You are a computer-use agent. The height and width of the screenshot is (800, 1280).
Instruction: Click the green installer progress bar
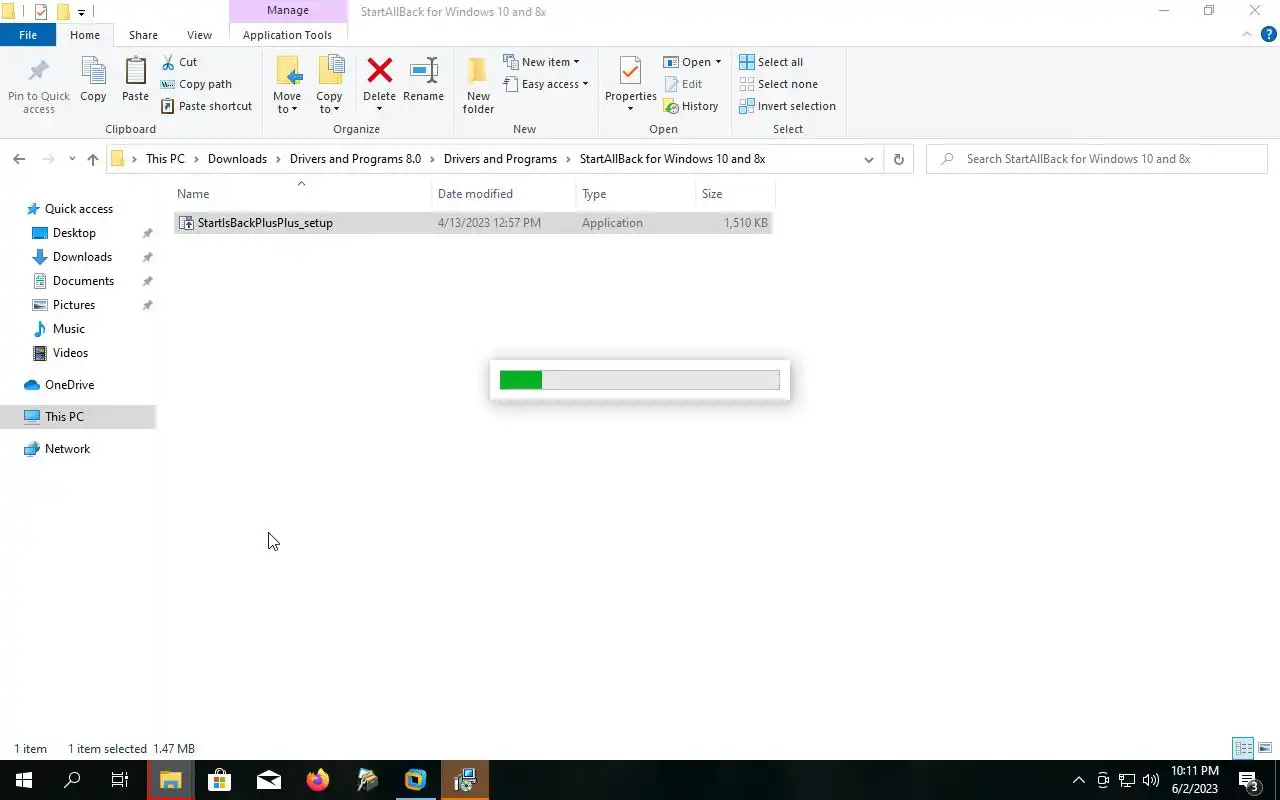pyautogui.click(x=639, y=380)
